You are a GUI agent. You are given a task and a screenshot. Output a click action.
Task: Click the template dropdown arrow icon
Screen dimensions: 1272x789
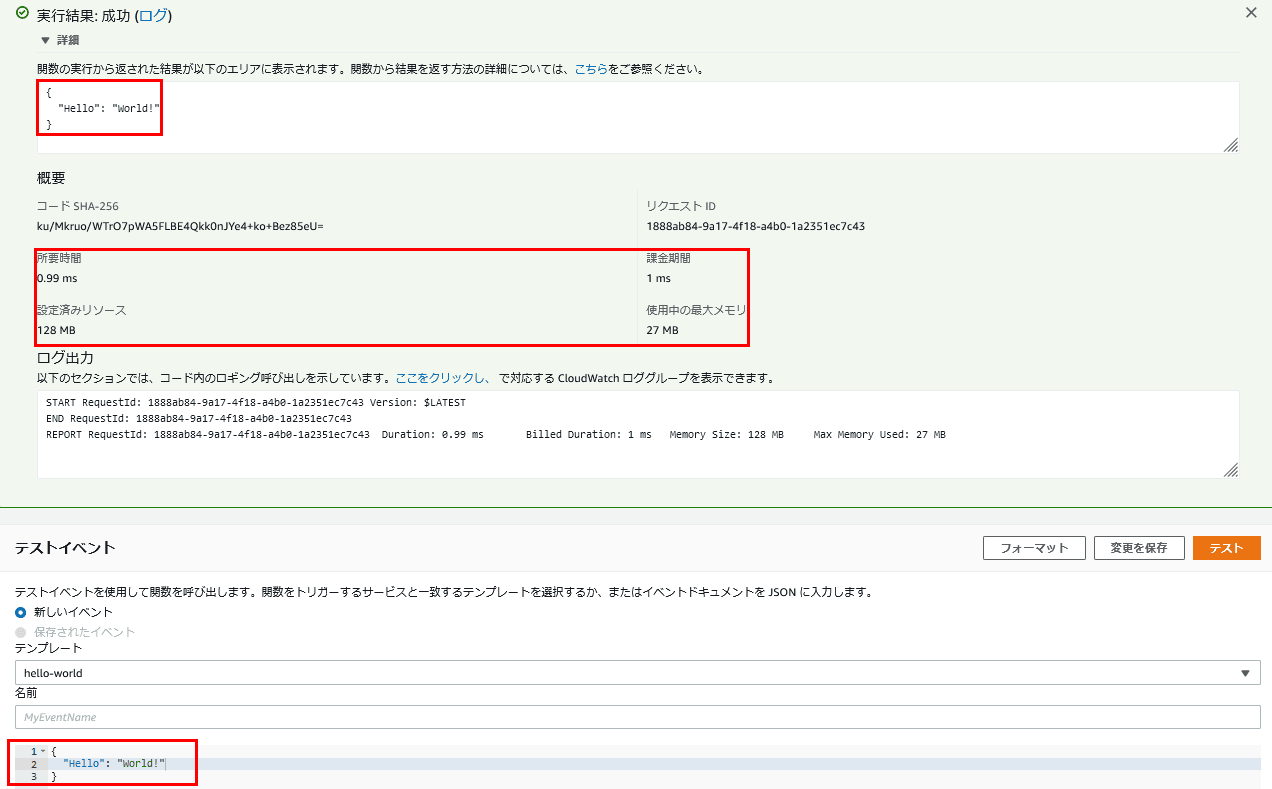(x=1245, y=673)
